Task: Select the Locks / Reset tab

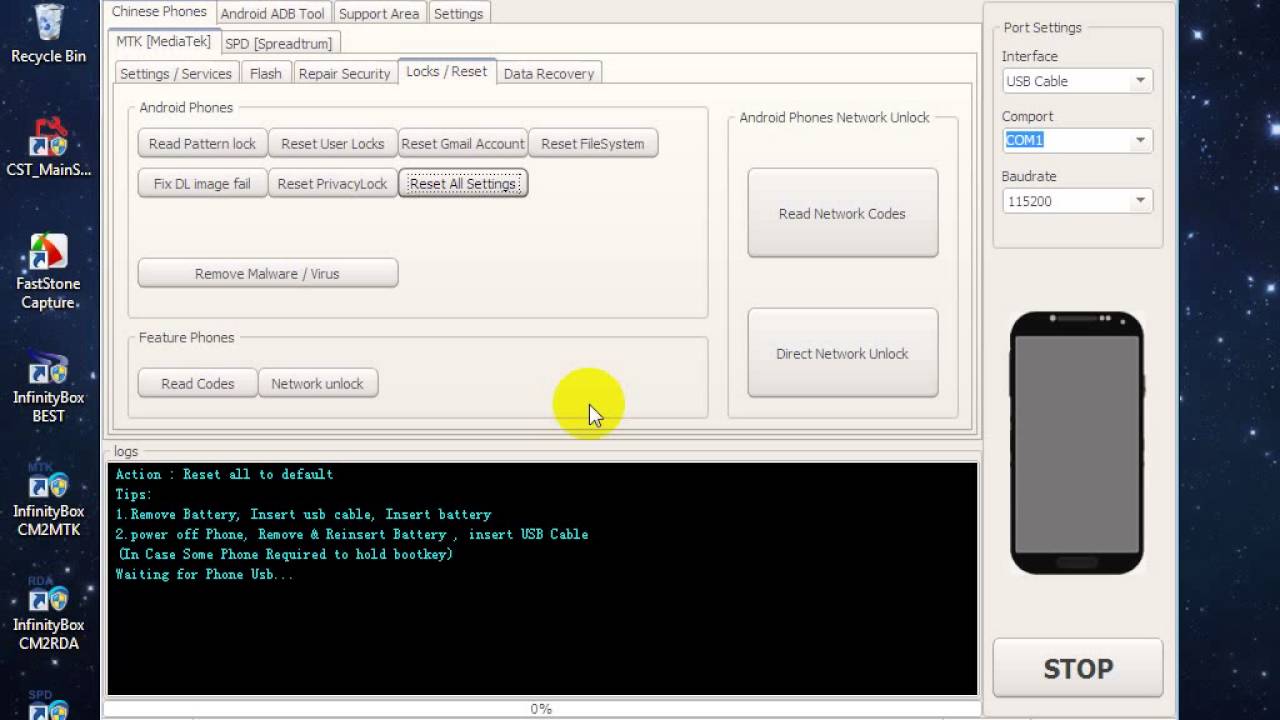Action: pos(447,71)
